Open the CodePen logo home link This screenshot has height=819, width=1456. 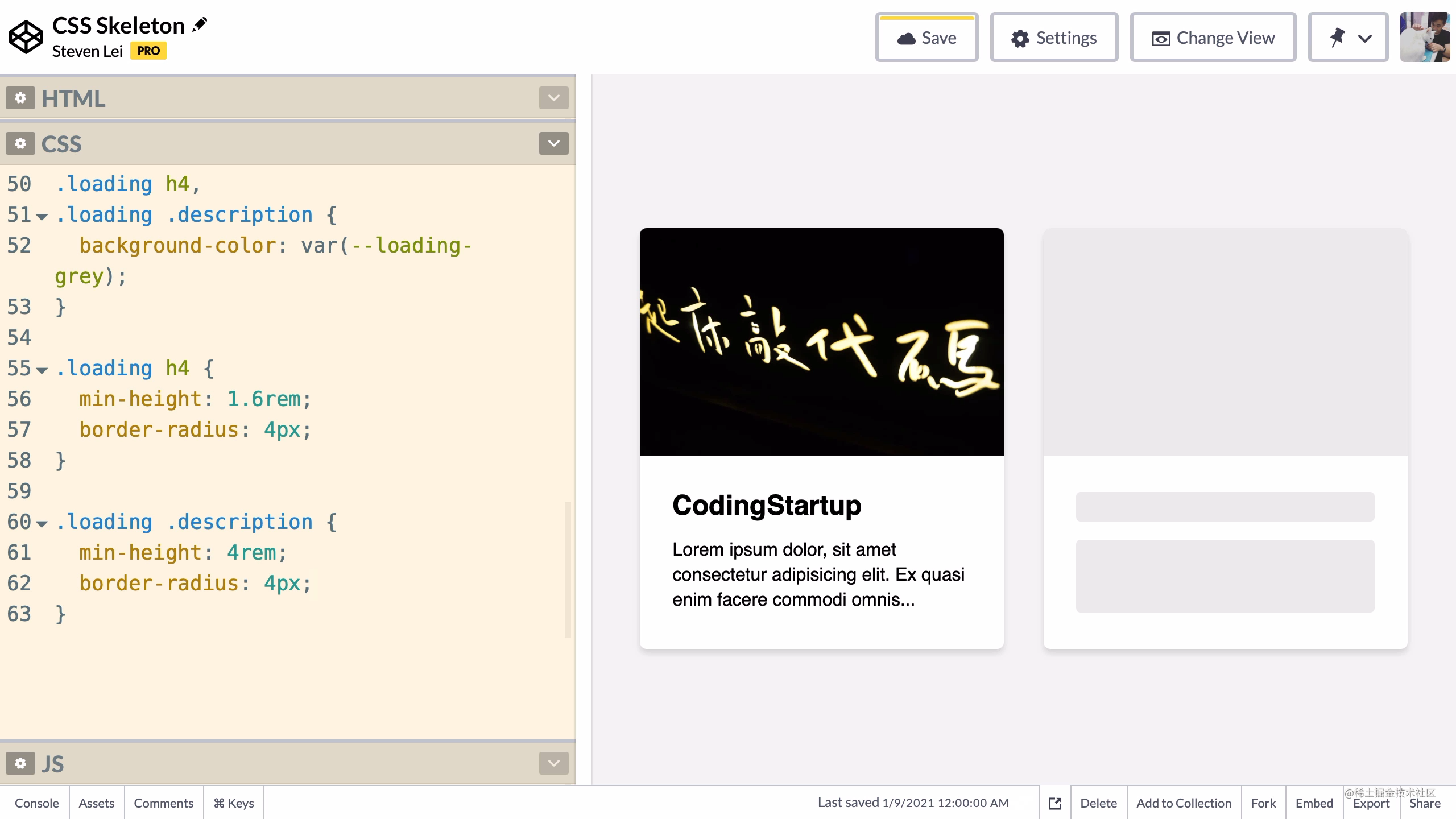pos(26,37)
